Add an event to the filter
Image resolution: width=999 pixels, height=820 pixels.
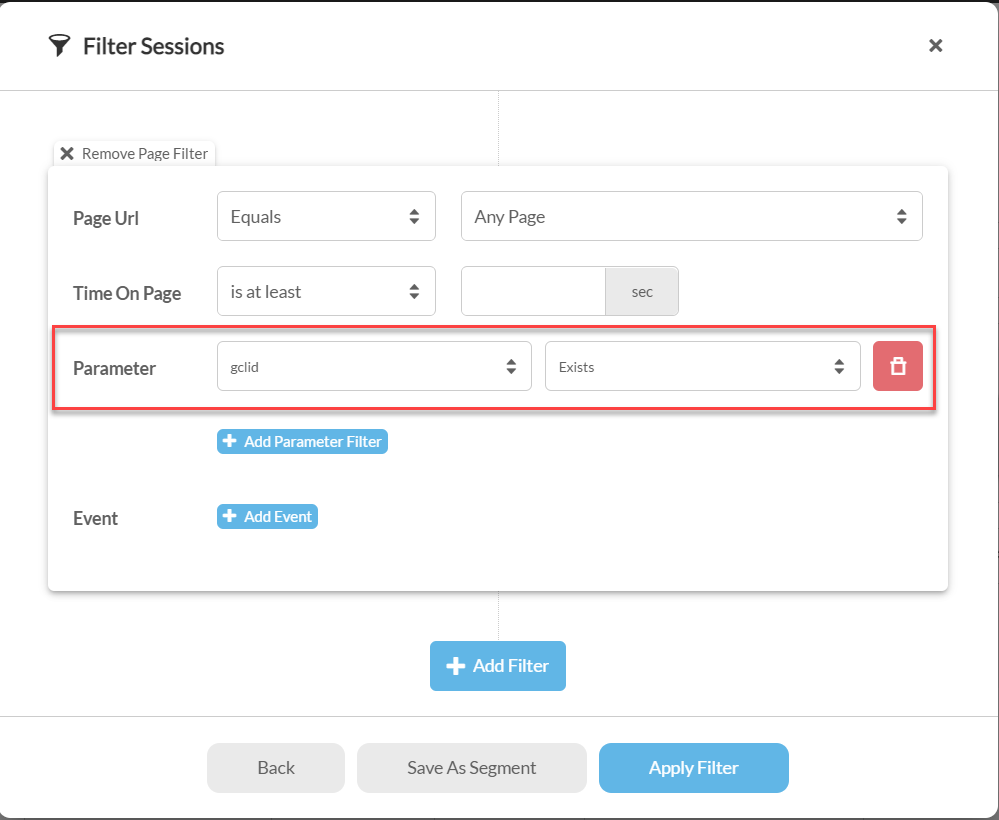pos(267,517)
